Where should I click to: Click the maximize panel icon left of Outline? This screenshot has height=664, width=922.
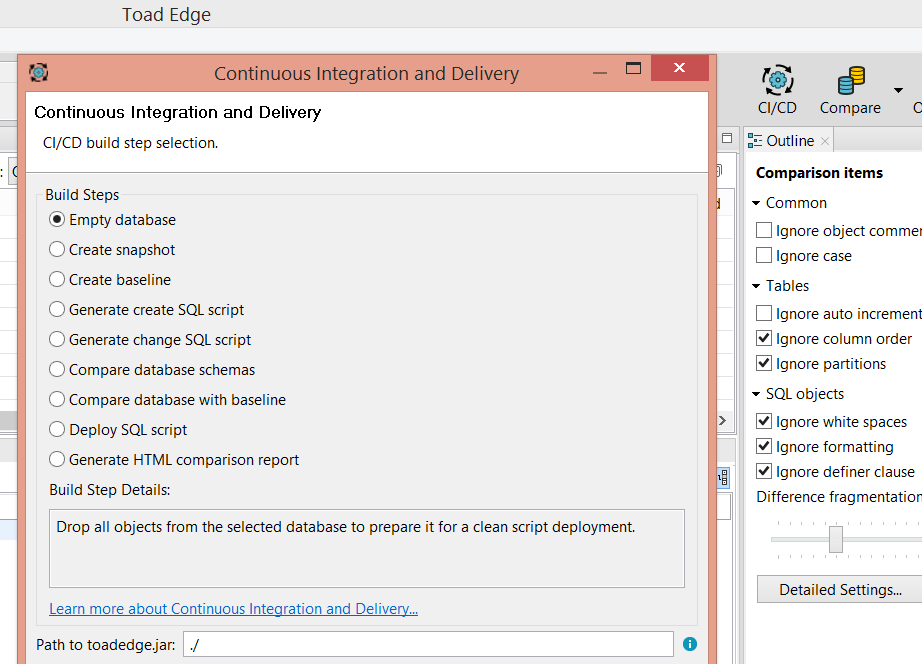(x=727, y=138)
